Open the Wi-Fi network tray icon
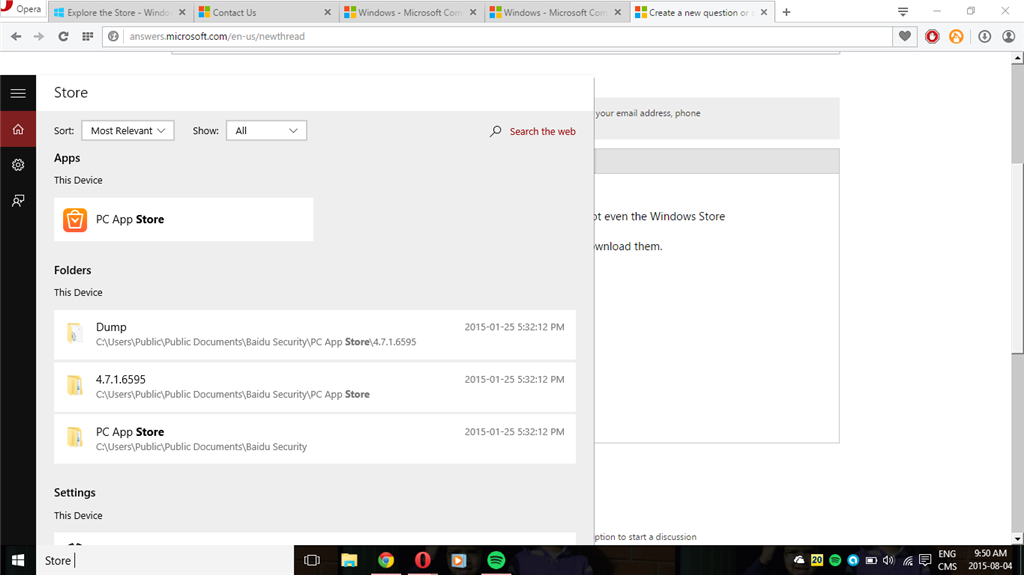The image size is (1024, 575). coord(908,560)
